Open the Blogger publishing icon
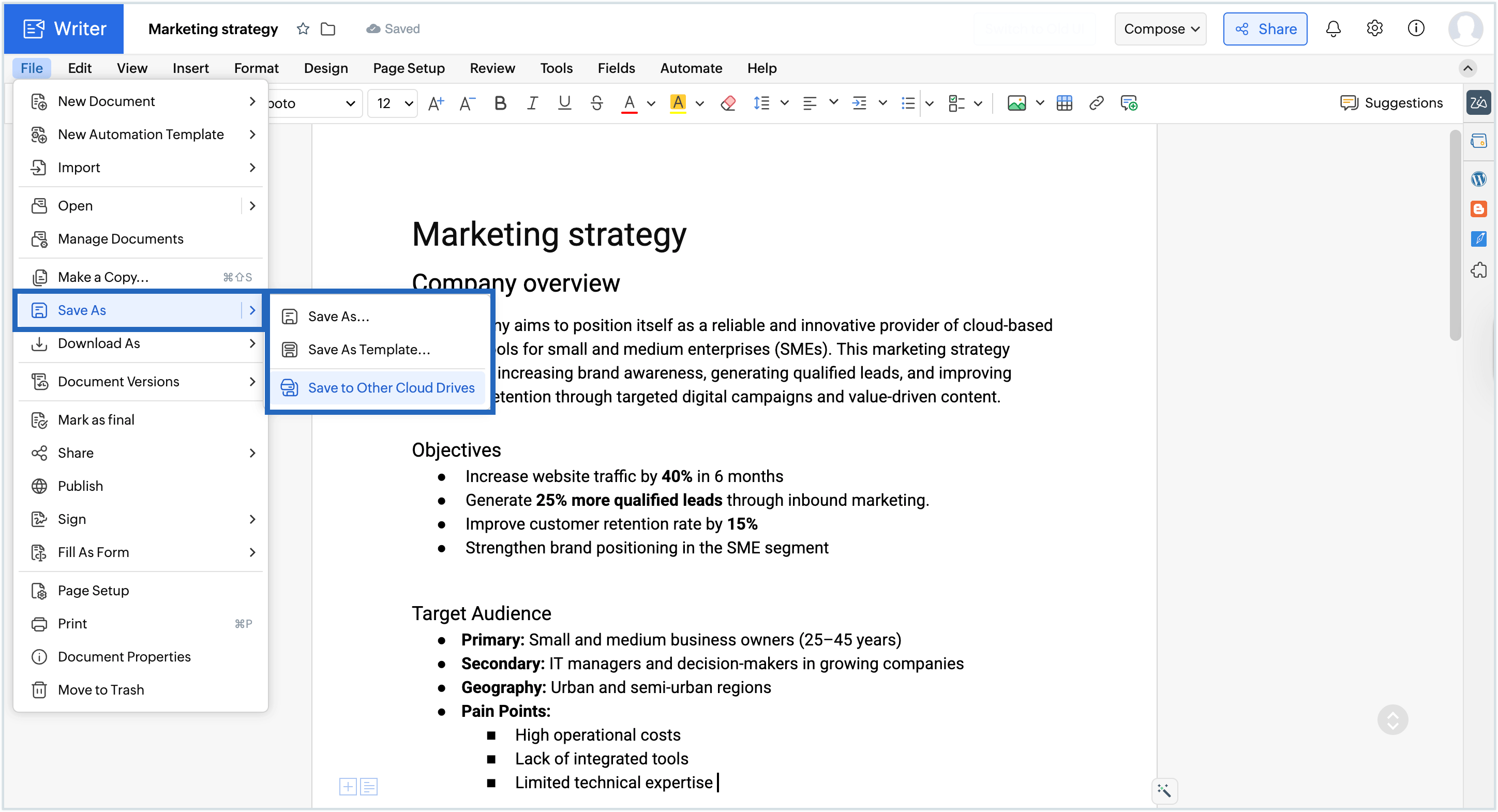Viewport: 1498px width, 812px height. (x=1479, y=208)
